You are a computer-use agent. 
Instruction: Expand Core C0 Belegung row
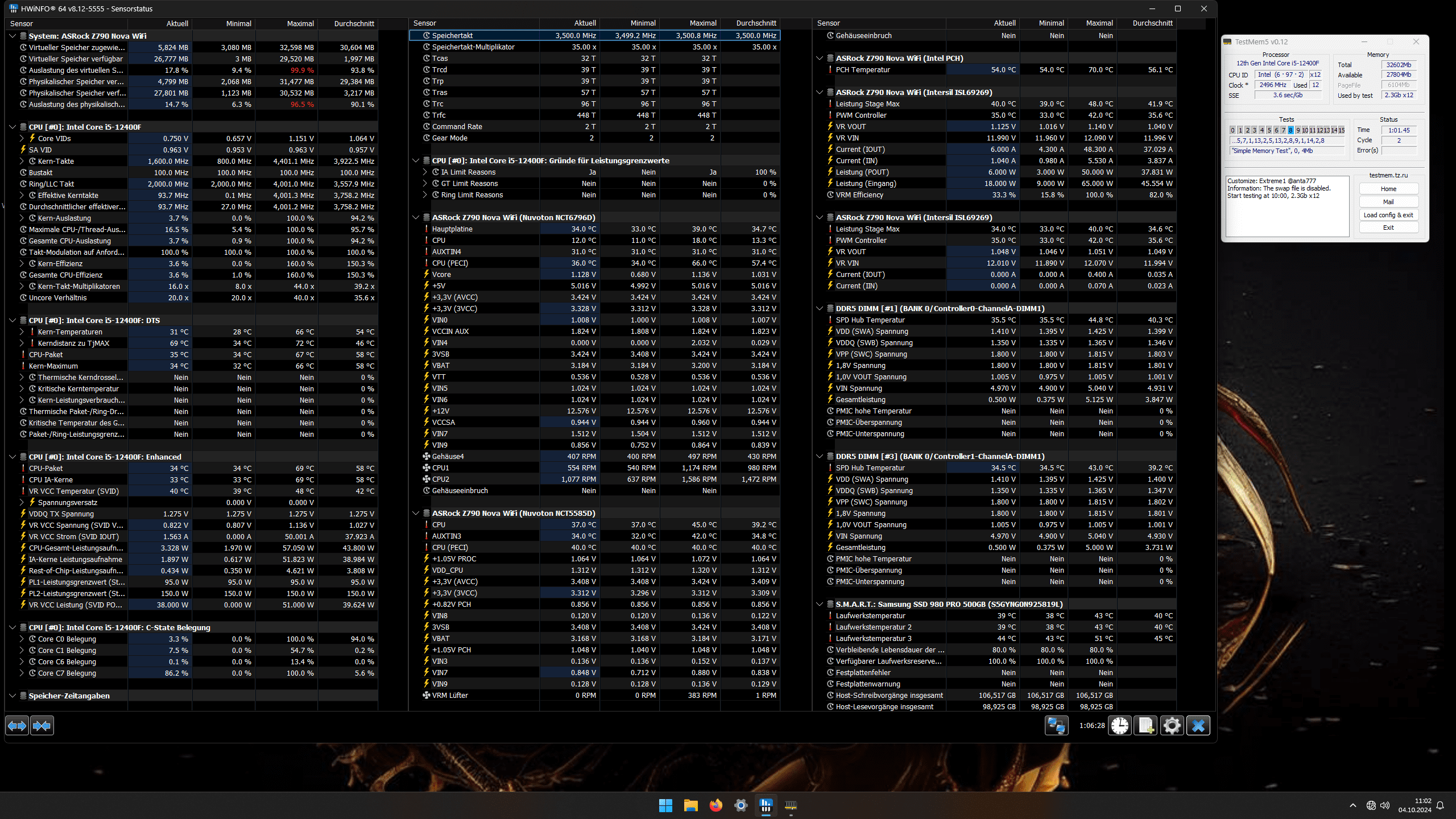[22, 639]
